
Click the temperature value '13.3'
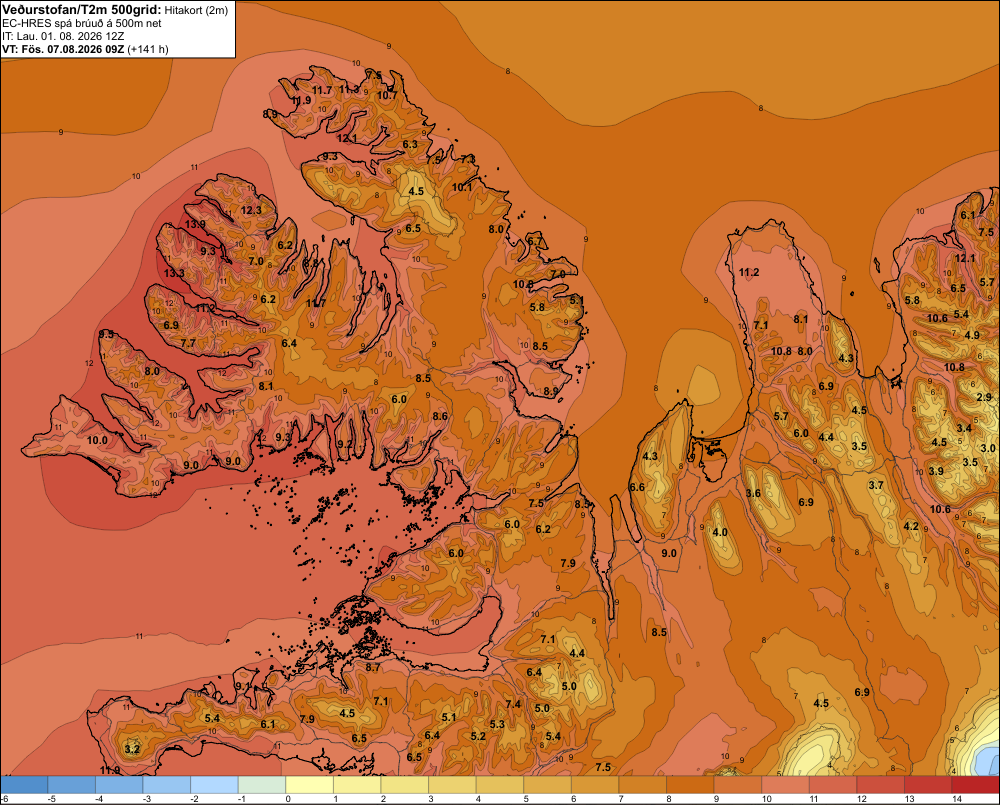pos(174,273)
